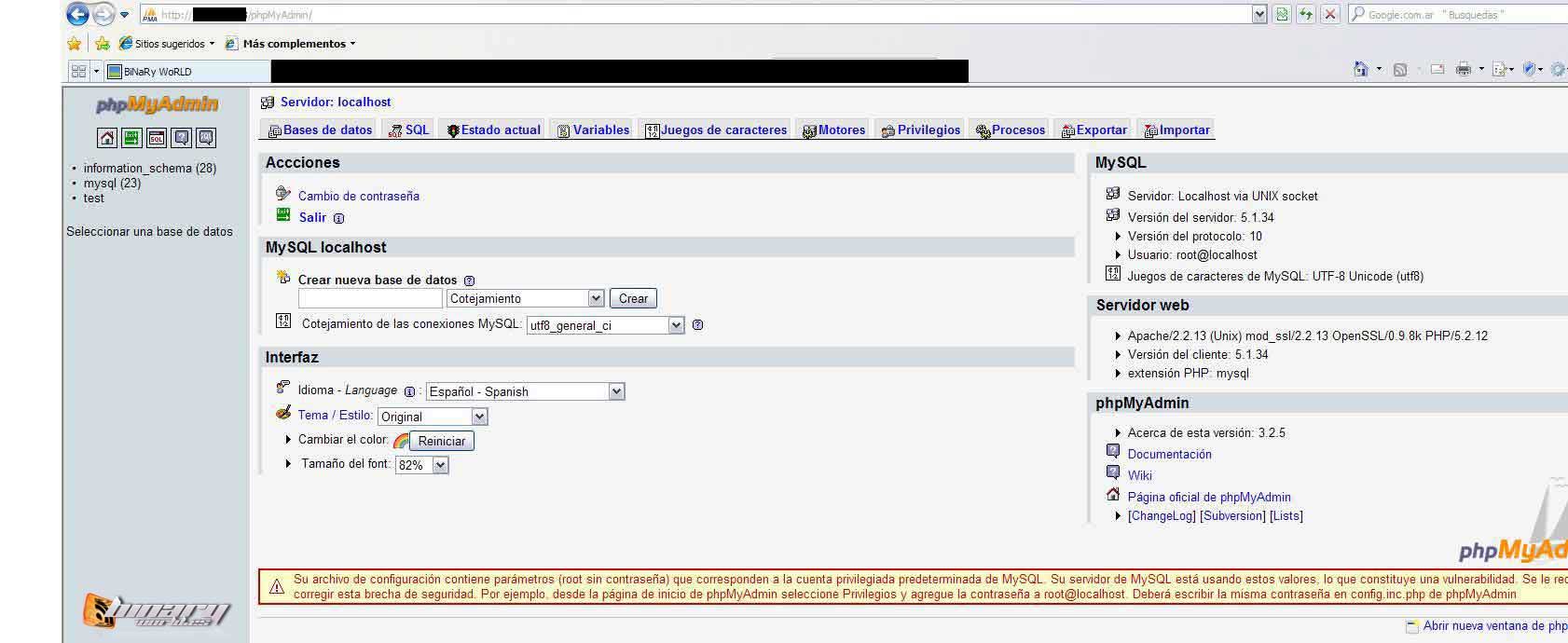The height and width of the screenshot is (643, 1568).
Task: Click the green Refresh arrows icon
Action: click(1306, 14)
